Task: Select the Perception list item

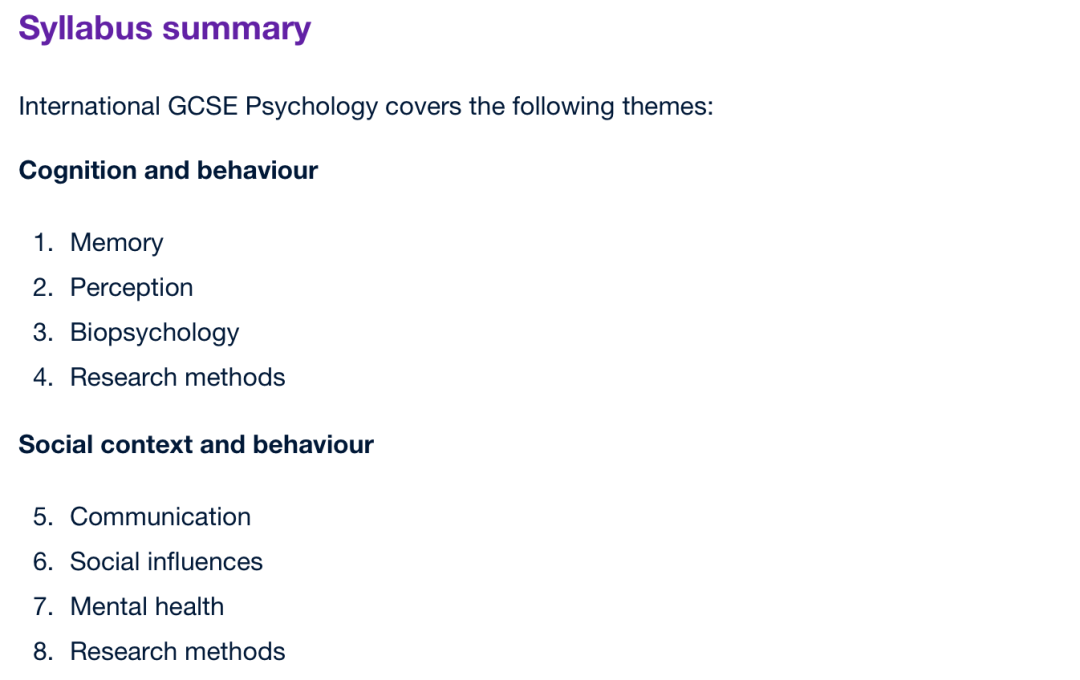Action: click(x=132, y=287)
